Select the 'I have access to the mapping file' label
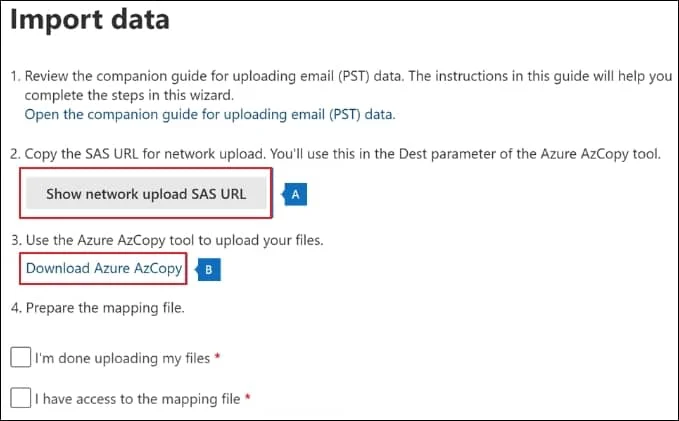The image size is (679, 421). pyautogui.click(x=138, y=399)
